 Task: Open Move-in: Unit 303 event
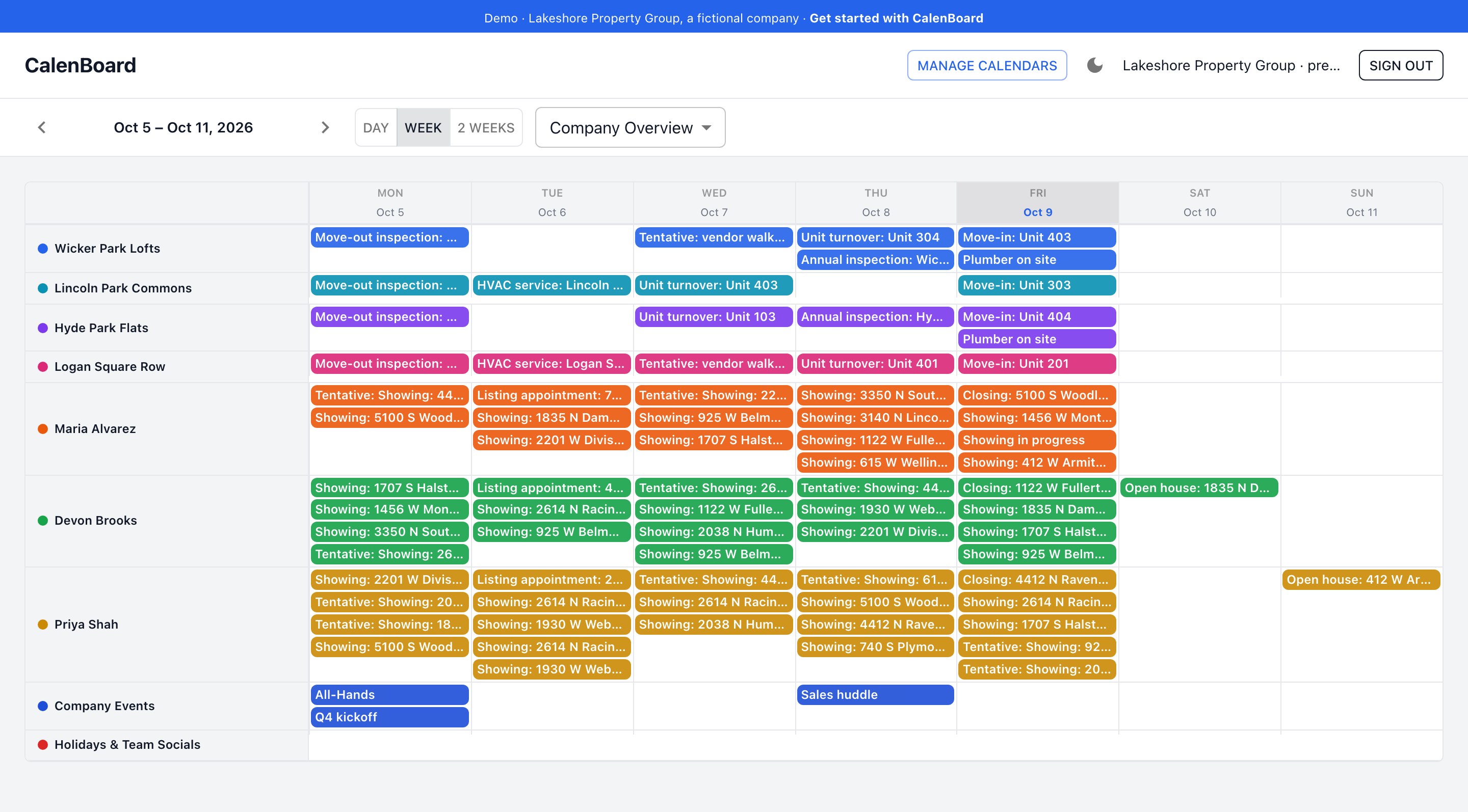click(1037, 285)
